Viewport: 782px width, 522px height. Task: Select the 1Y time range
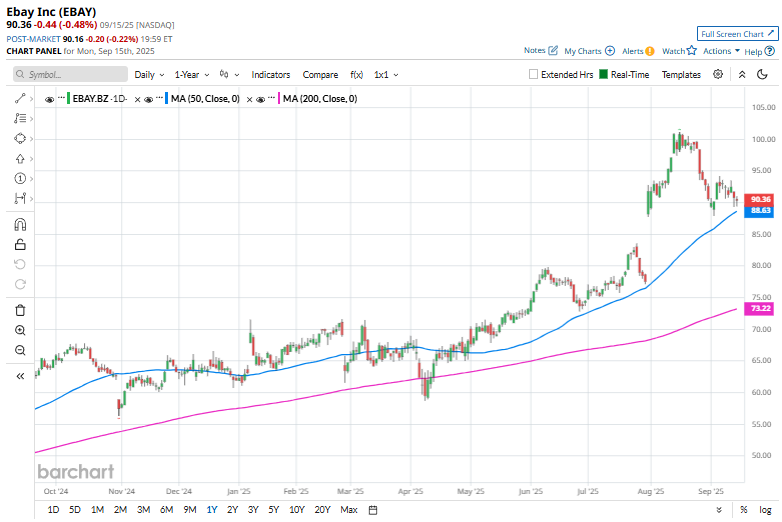212,510
